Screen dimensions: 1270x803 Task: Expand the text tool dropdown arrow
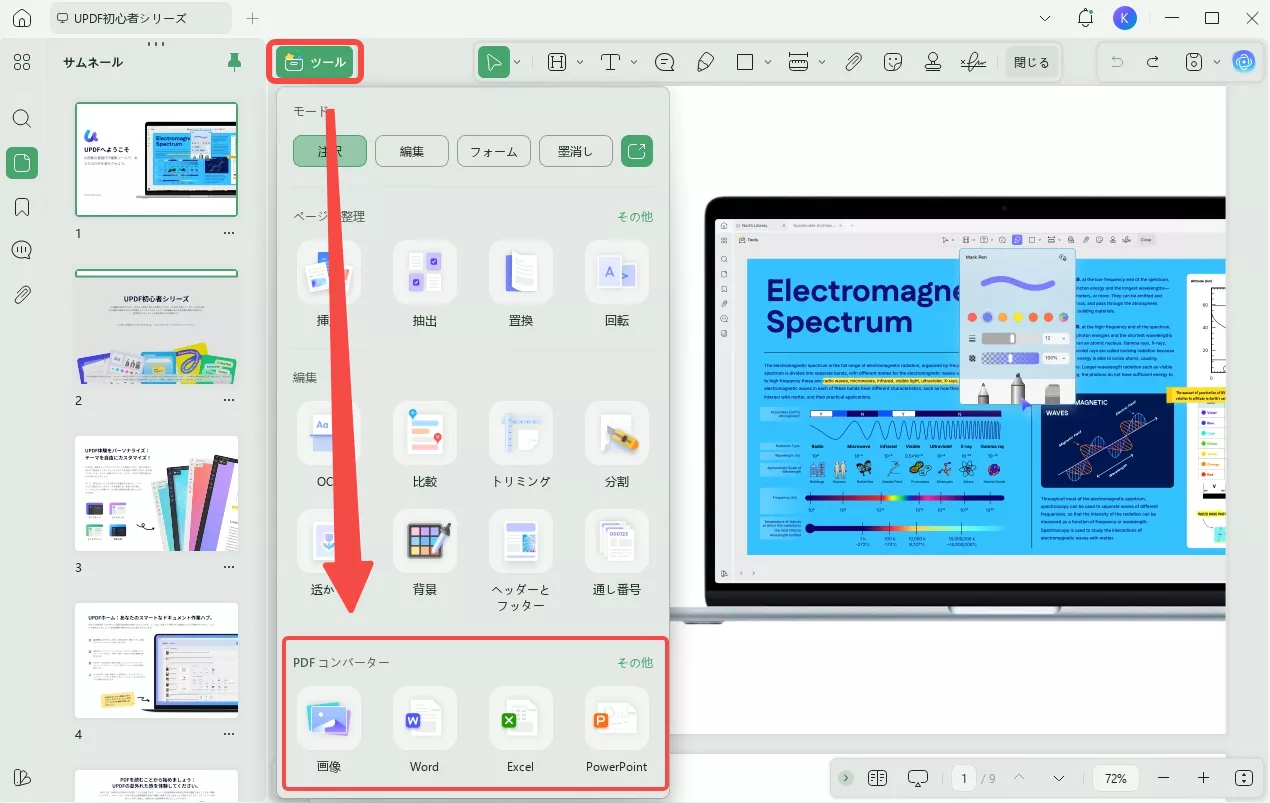coord(634,62)
